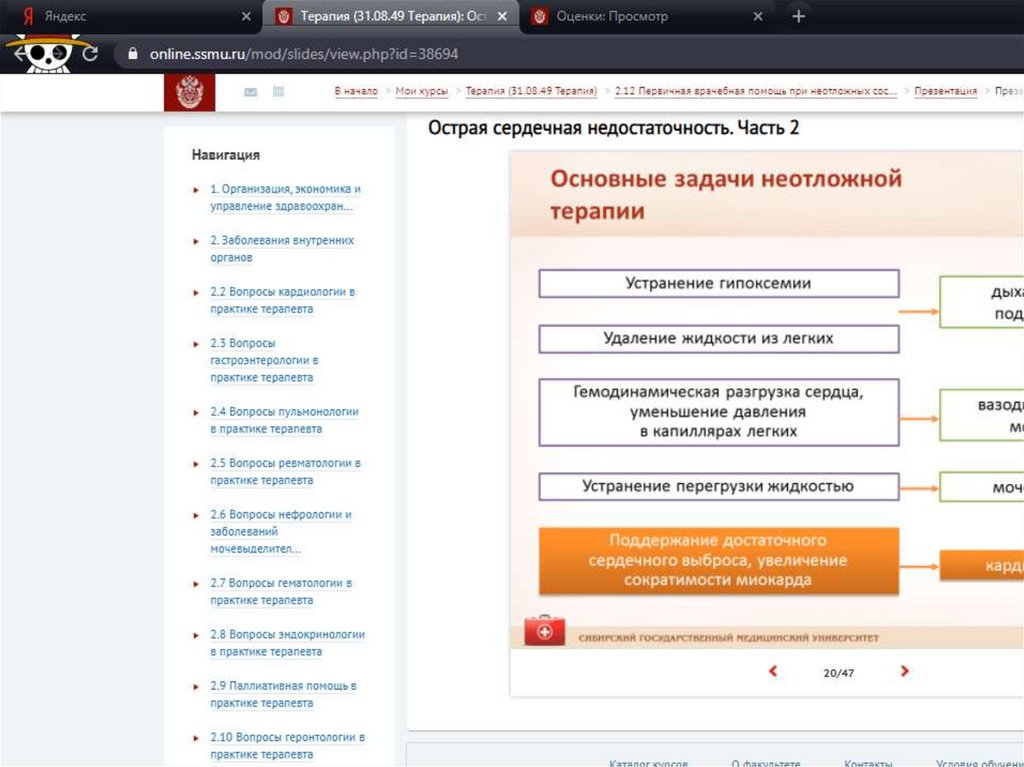The width and height of the screenshot is (1024, 767).
Task: Open the calendar grid icon in header
Action: point(278,91)
